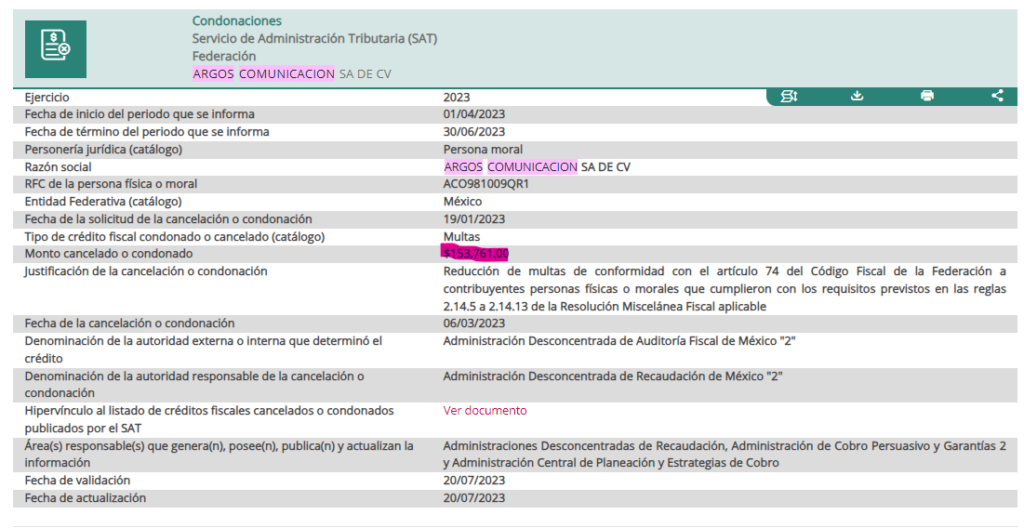1024x528 pixels.
Task: Click the green Condonaciones document icon
Action: pos(56,48)
